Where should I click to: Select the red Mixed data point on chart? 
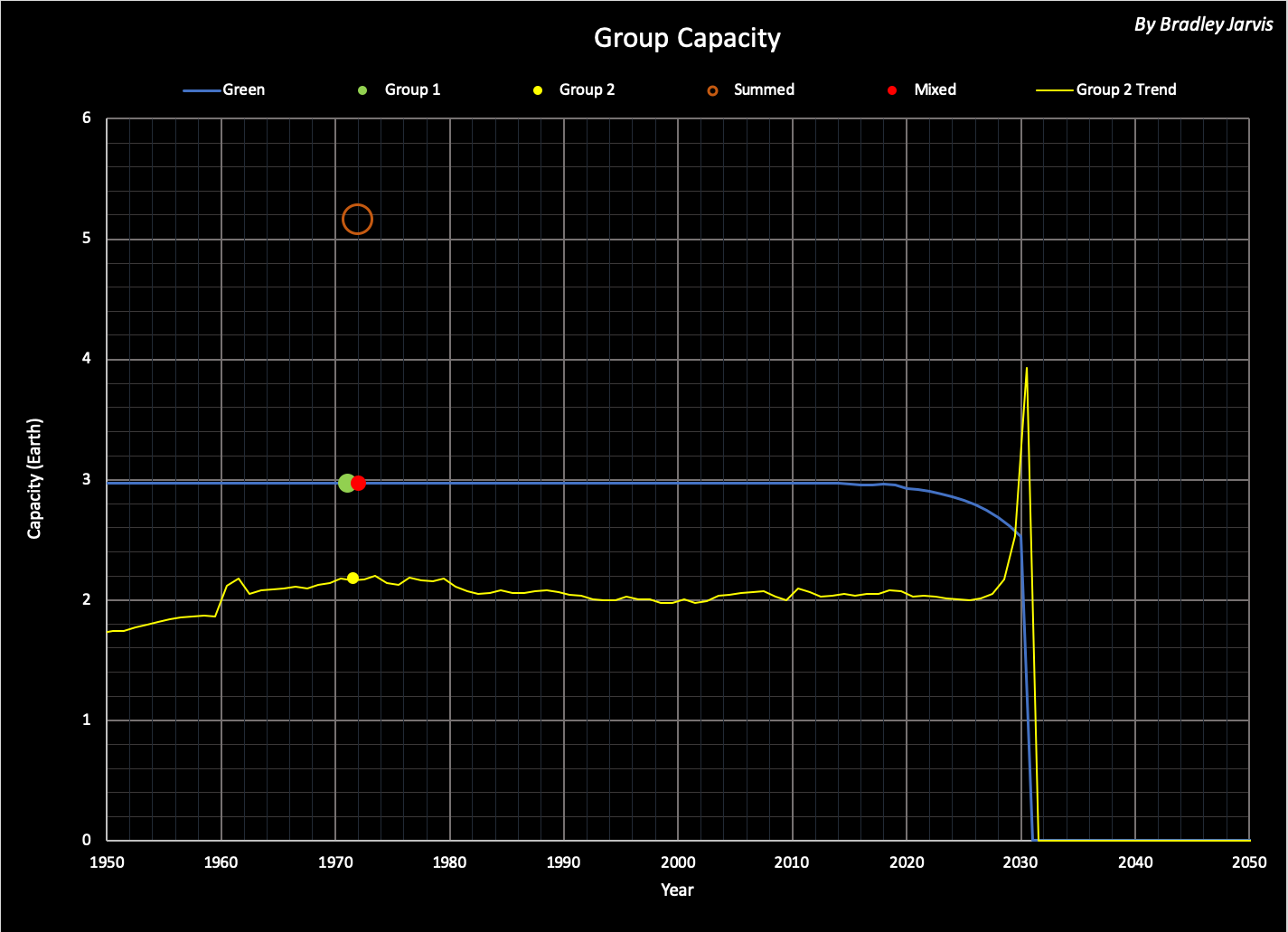coord(359,483)
